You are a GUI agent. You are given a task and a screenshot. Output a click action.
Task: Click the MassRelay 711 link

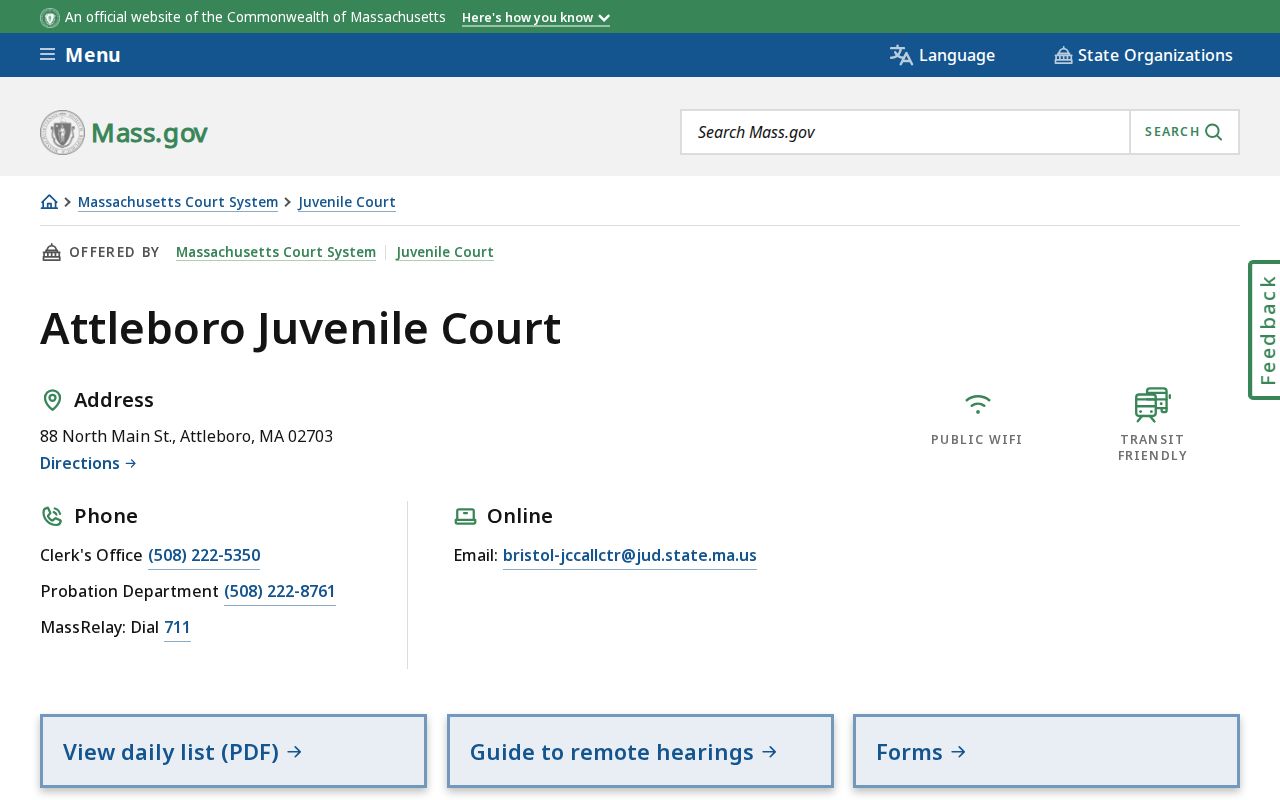click(177, 628)
